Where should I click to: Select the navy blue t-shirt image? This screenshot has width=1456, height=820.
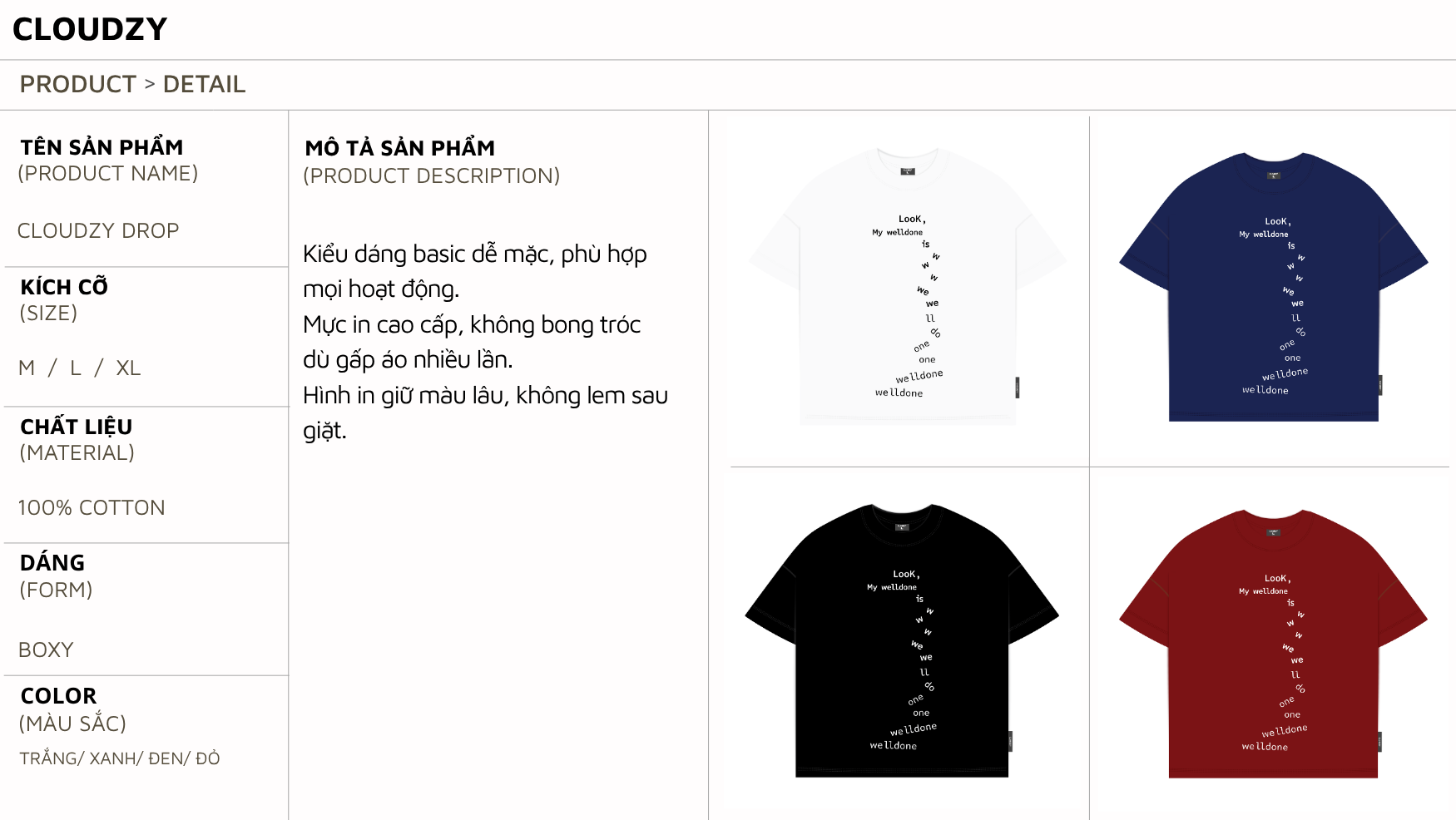pos(1274,287)
